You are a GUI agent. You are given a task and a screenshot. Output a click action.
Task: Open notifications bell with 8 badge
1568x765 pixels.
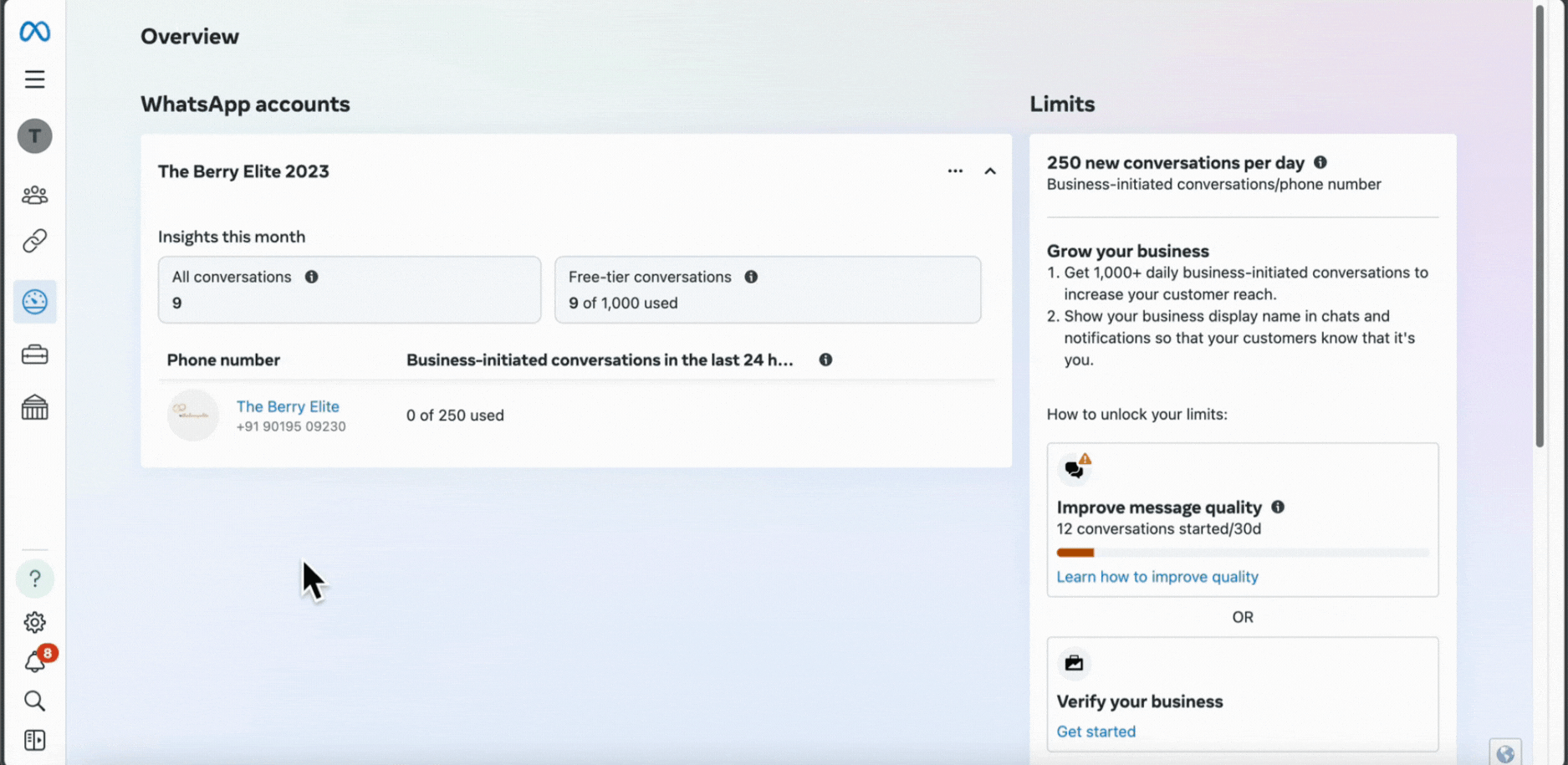click(x=37, y=660)
